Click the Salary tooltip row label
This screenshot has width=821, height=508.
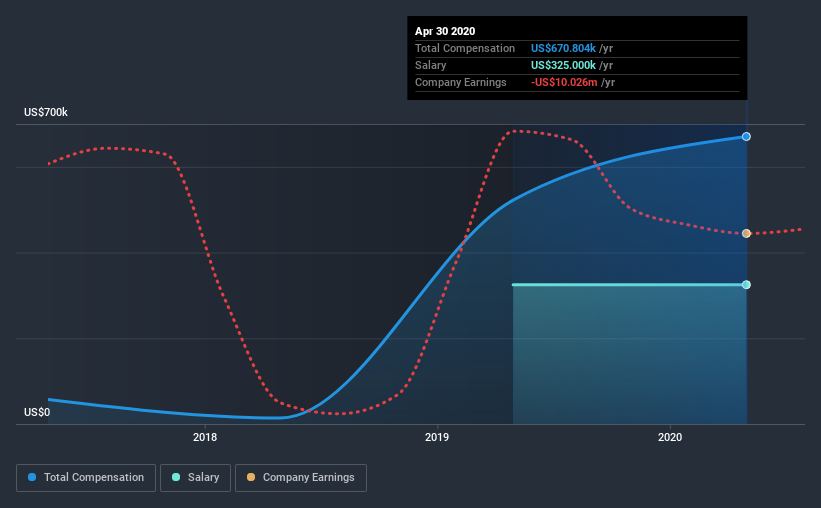tap(430, 65)
